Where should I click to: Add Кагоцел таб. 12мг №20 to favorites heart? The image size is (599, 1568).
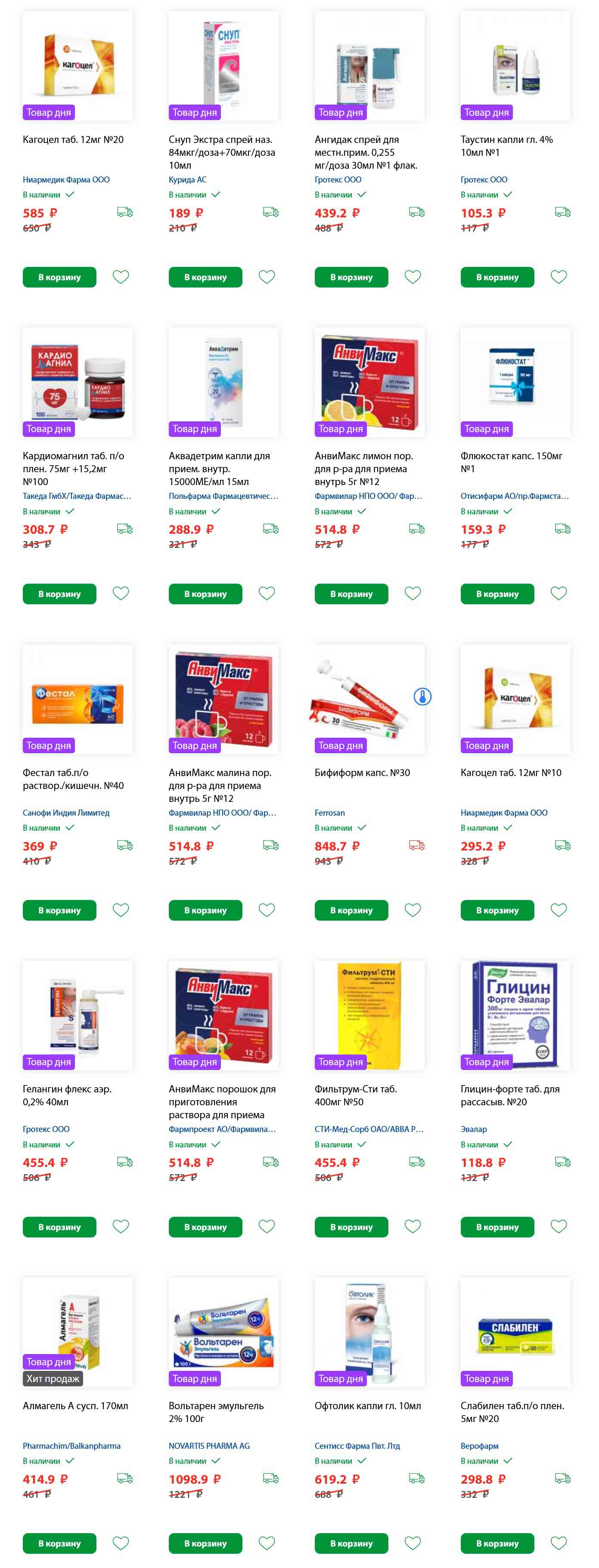(121, 277)
